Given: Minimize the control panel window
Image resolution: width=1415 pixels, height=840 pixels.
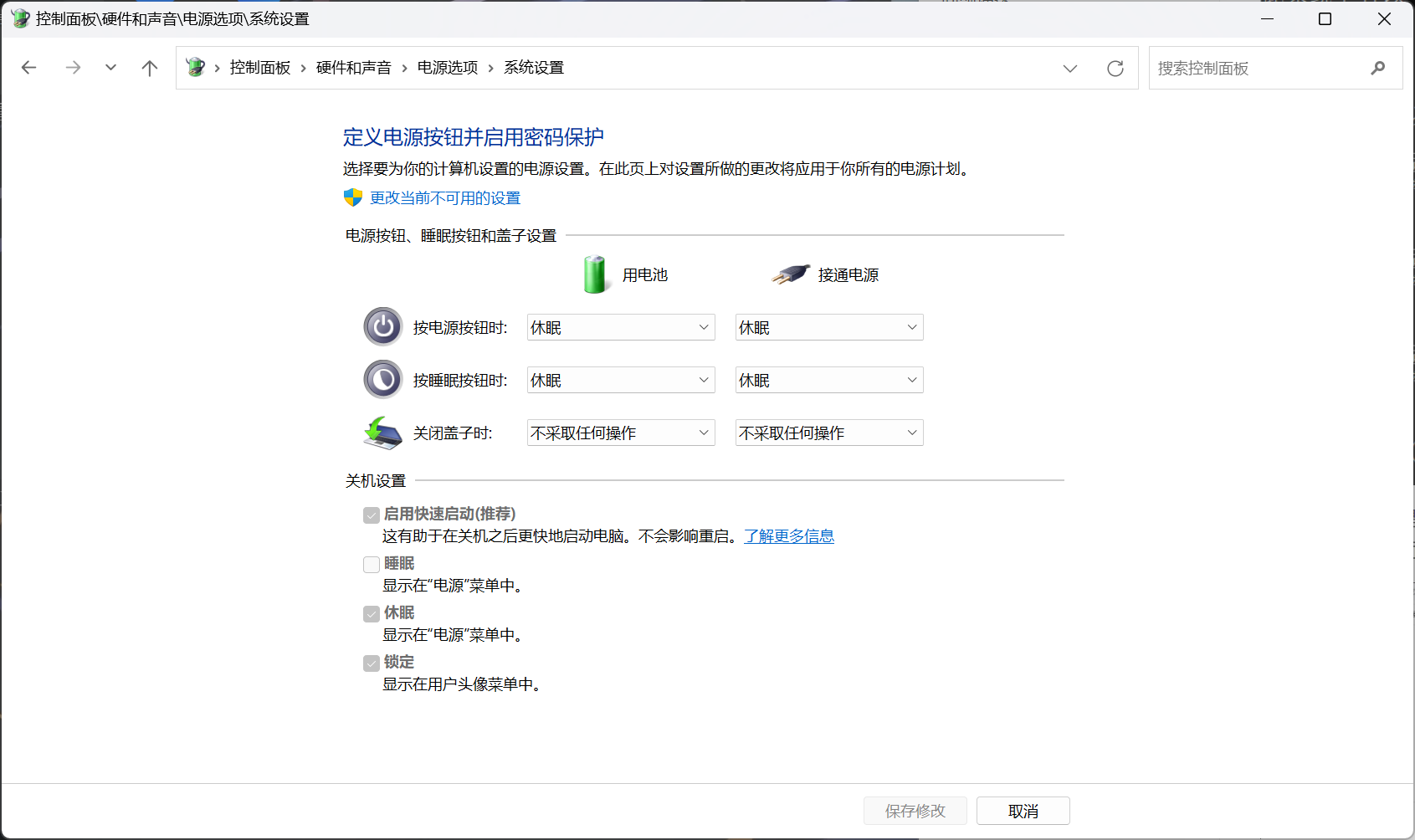Looking at the screenshot, I should coord(1268,18).
